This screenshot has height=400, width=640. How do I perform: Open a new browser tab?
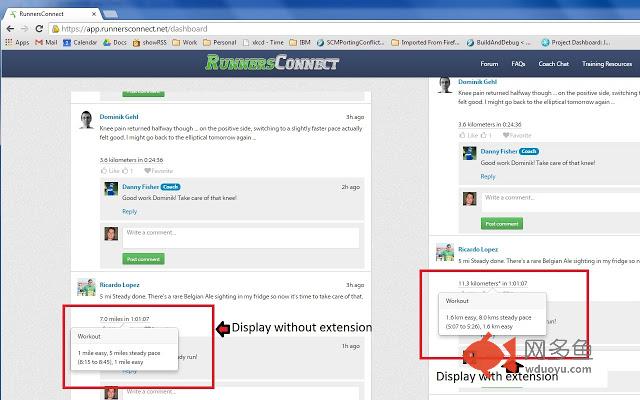(x=110, y=14)
